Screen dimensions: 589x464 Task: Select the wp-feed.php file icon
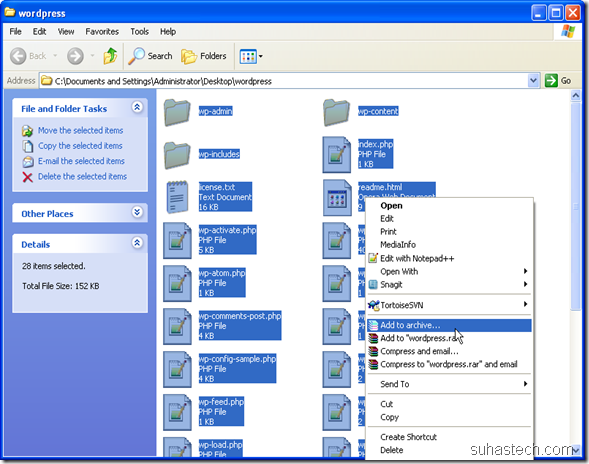tap(177, 412)
